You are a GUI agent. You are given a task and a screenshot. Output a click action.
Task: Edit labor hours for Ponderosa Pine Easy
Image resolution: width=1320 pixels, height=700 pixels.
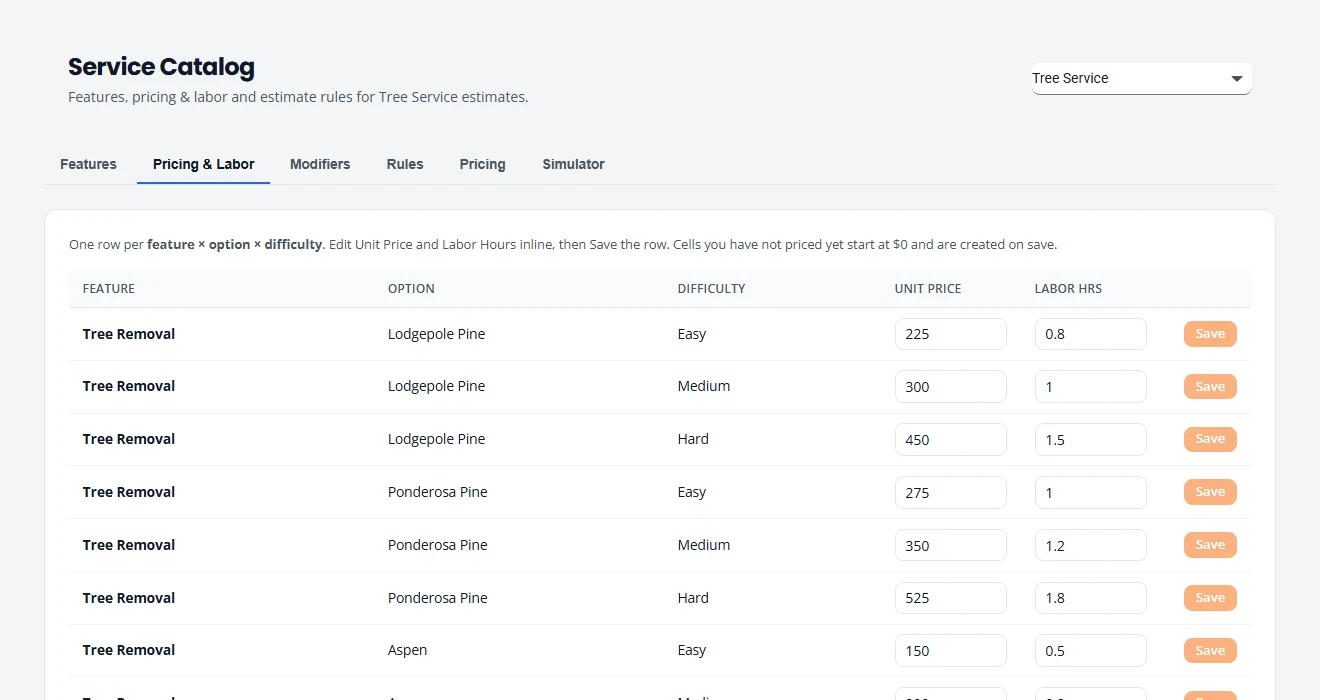click(1091, 492)
